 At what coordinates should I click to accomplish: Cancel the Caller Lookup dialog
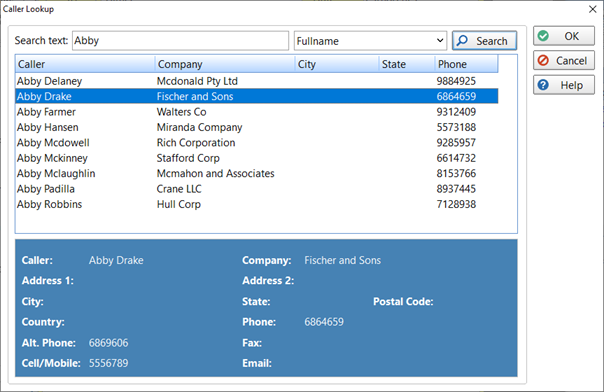point(564,60)
